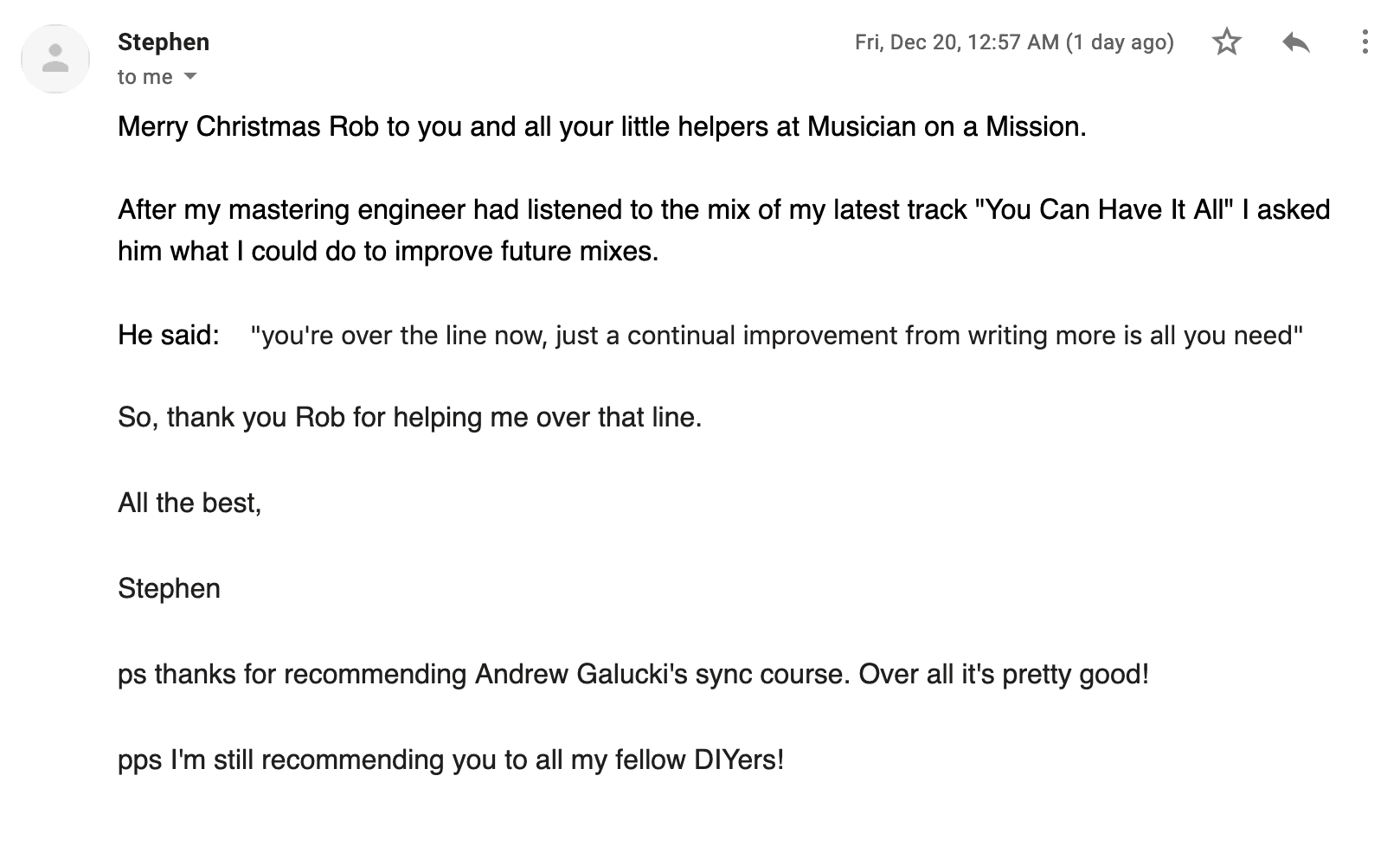
Task: Click the track title "You Can Have It All"
Action: (x=1103, y=209)
